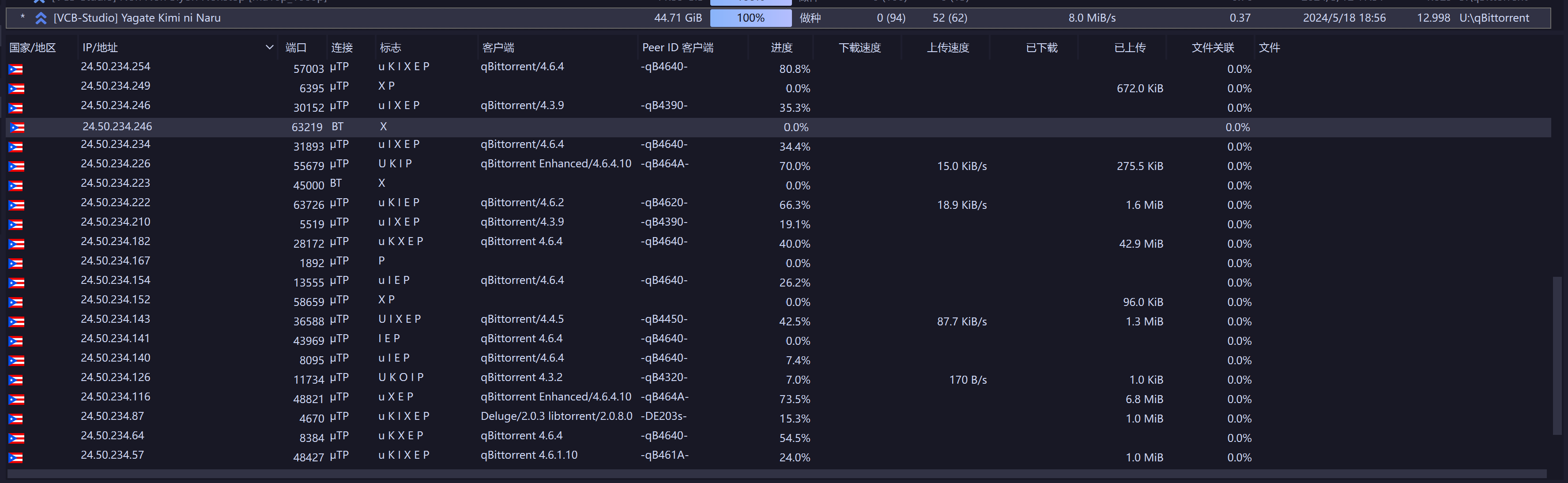Click the flag icon for peer 24.50.234.152
The width and height of the screenshot is (1568, 483).
coord(16,303)
